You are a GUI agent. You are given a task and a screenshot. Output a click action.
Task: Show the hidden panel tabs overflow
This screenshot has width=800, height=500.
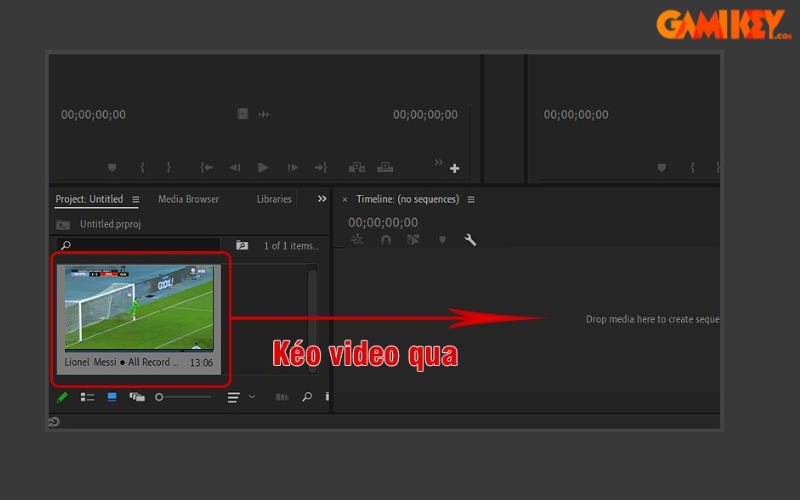click(x=322, y=198)
